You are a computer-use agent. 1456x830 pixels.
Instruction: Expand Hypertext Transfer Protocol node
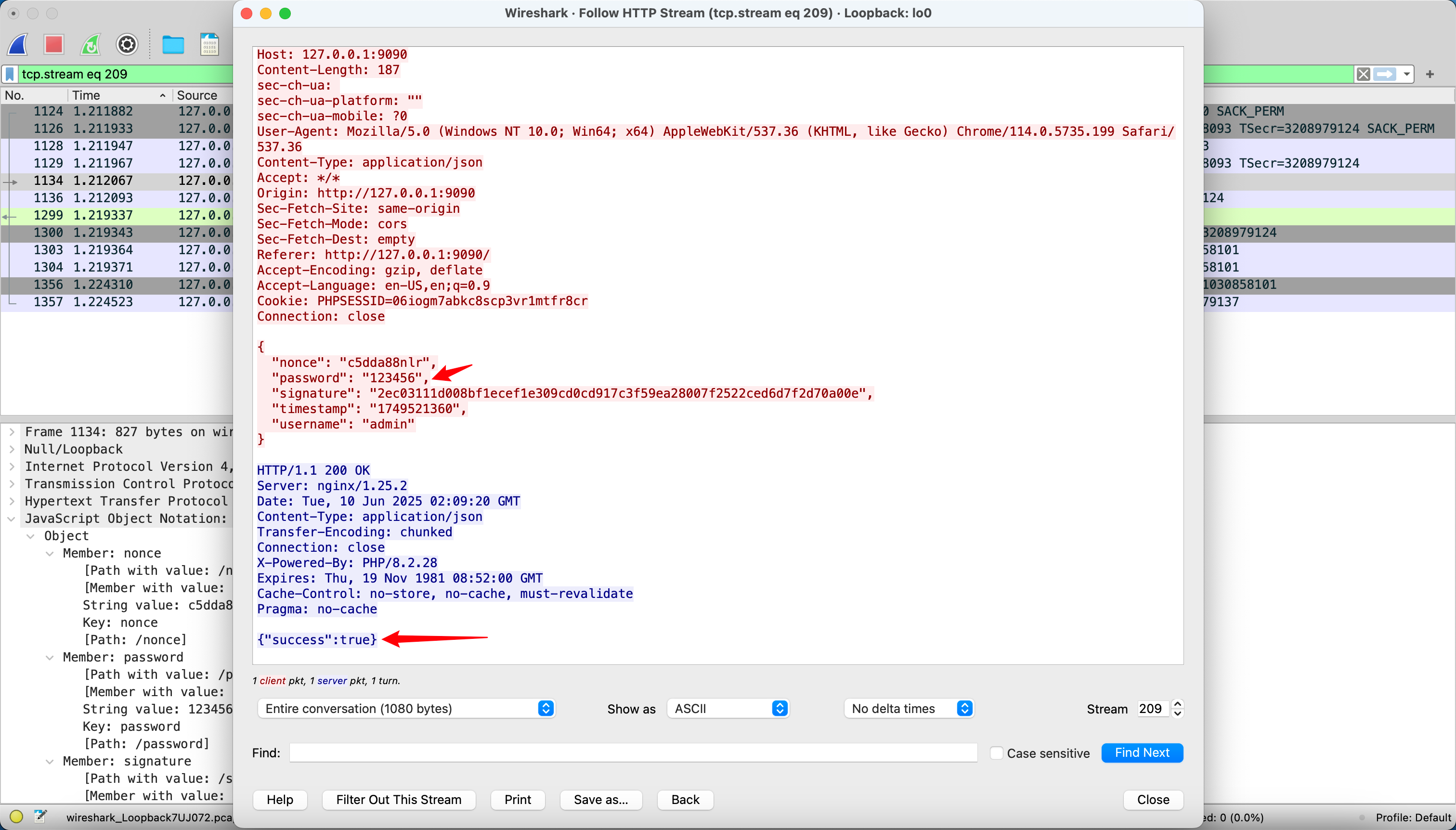(12, 502)
